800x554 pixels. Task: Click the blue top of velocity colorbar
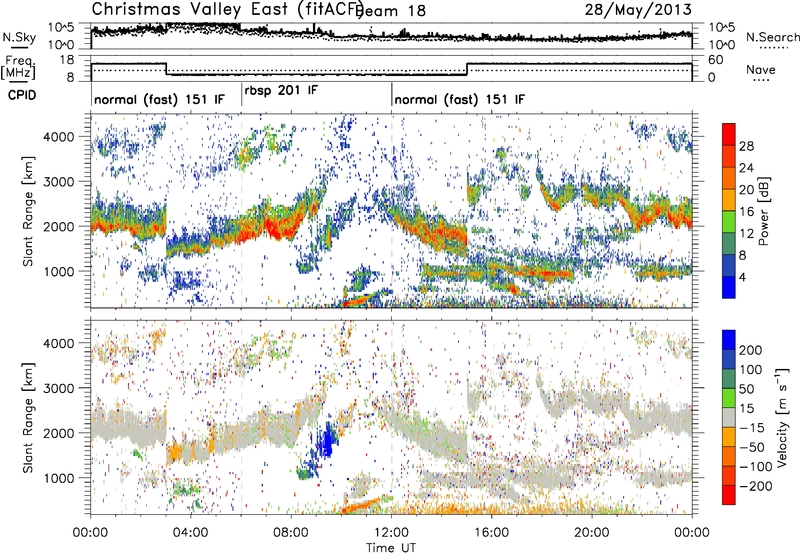point(729,340)
